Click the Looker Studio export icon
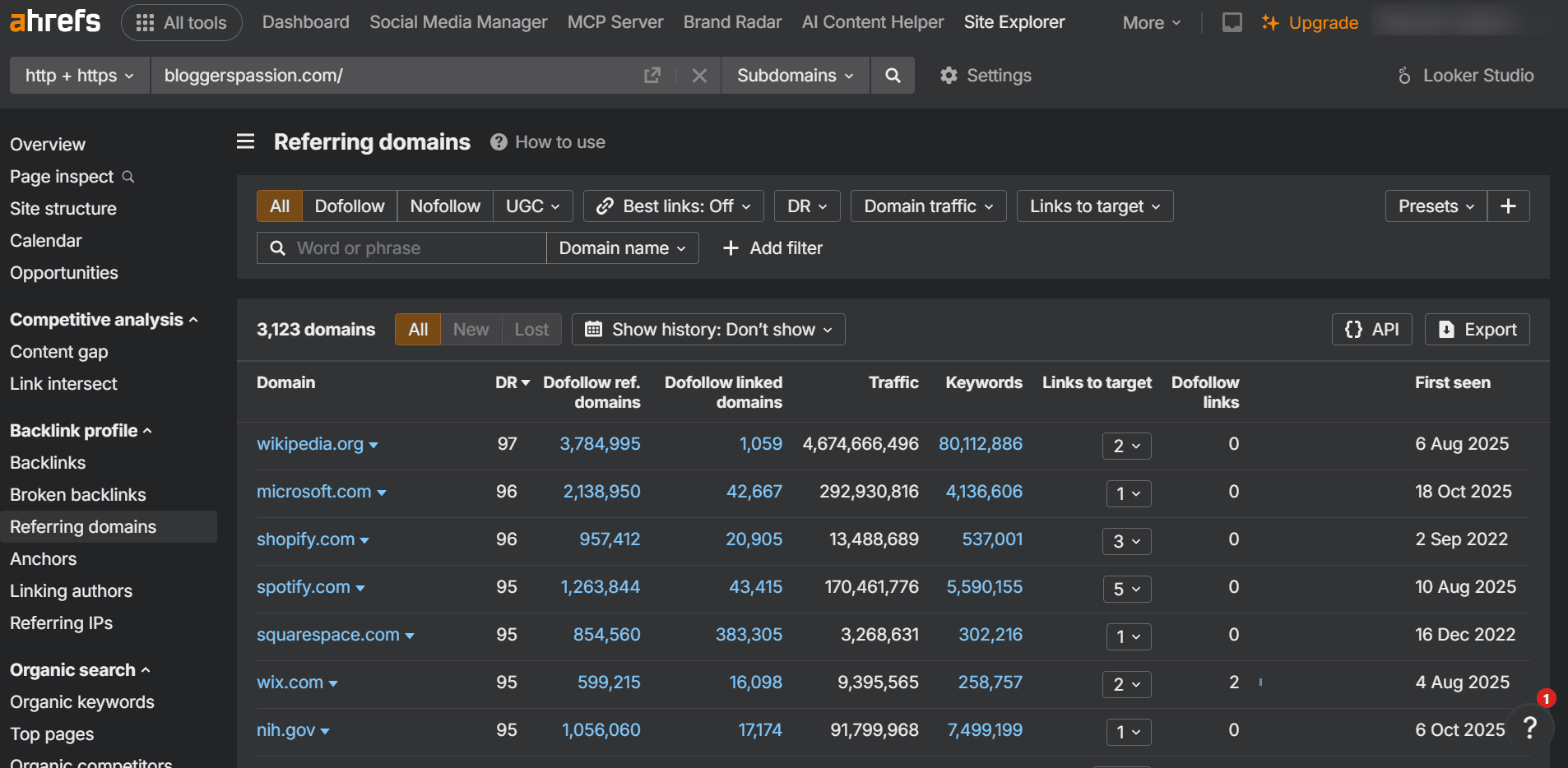This screenshot has width=1568, height=768. (1406, 75)
